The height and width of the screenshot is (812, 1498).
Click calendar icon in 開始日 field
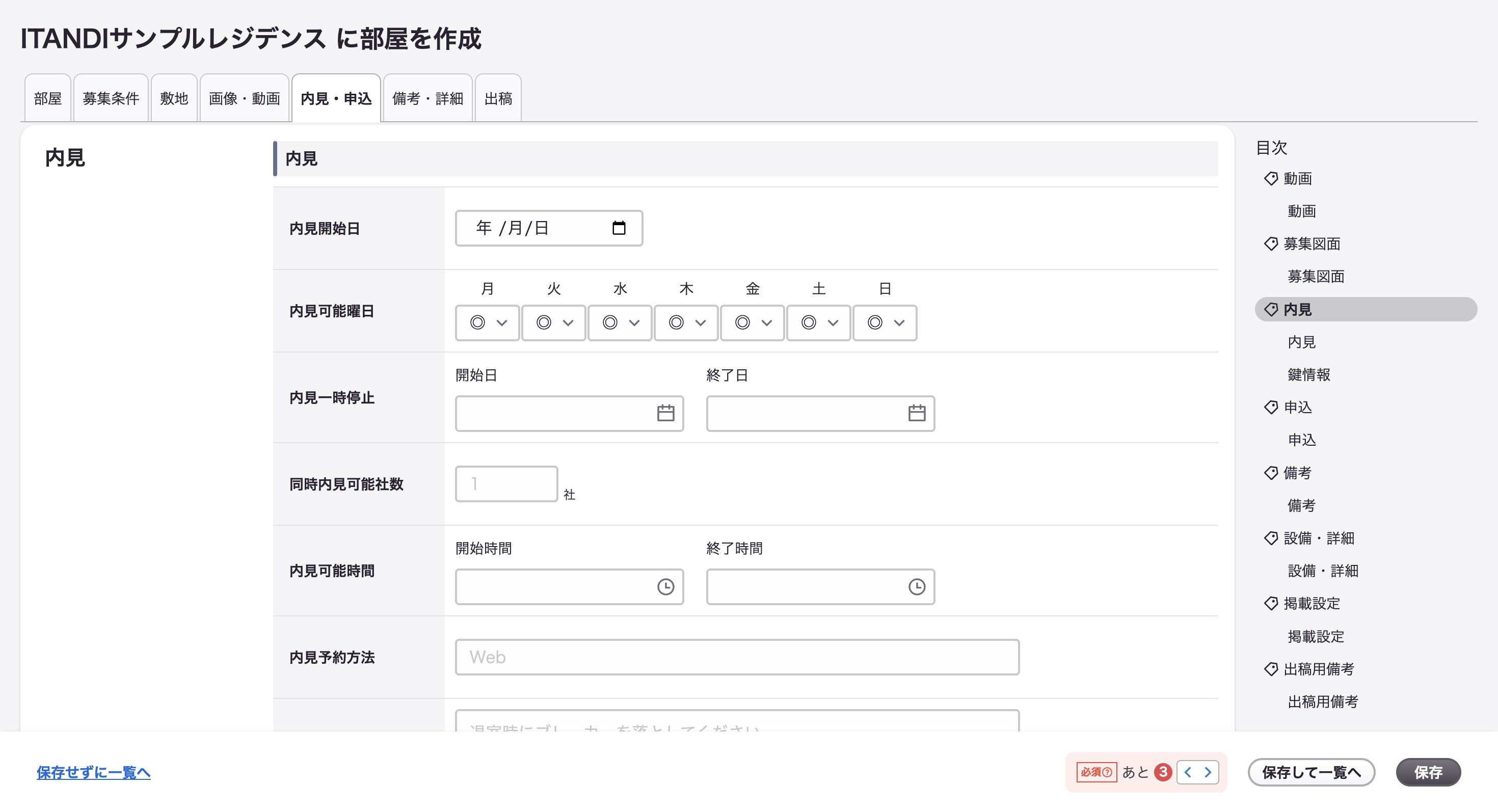[x=665, y=413]
